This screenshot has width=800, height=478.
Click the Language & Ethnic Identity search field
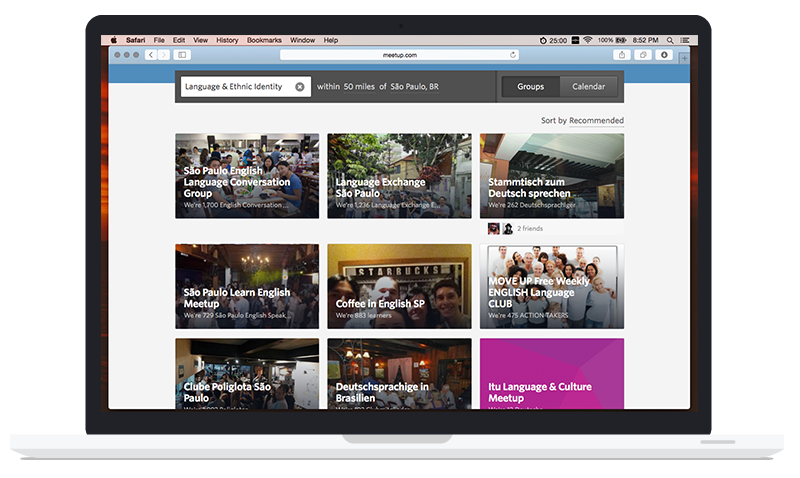coord(245,87)
